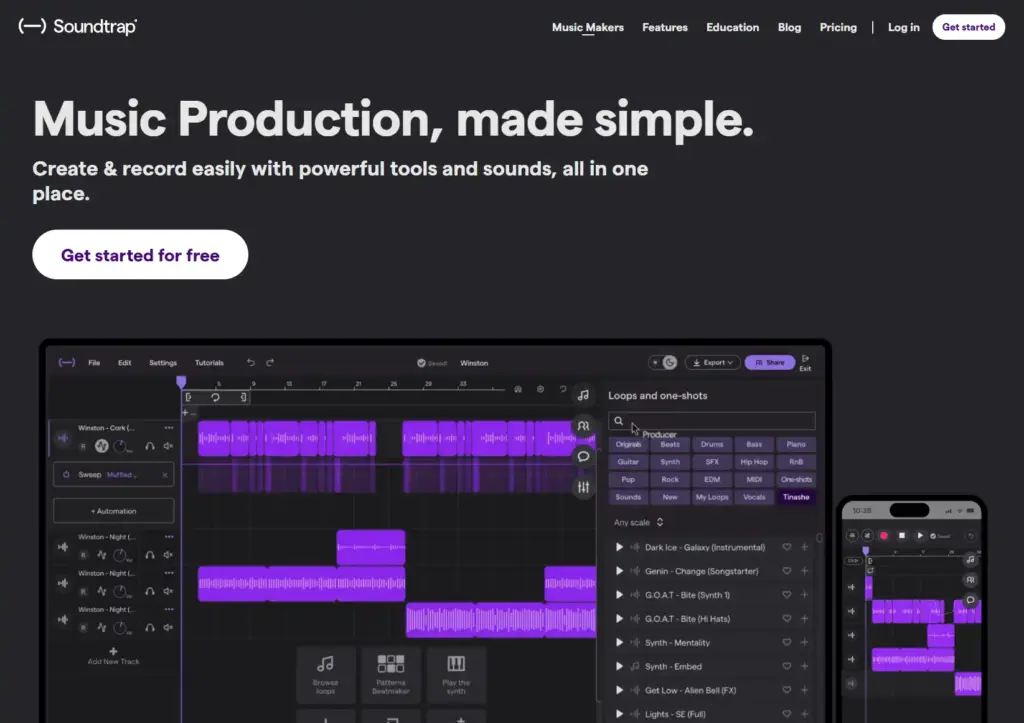Favorite the Genin - Change (Songstarter) loop
Screen dimensions: 1024x723
[x=787, y=571]
